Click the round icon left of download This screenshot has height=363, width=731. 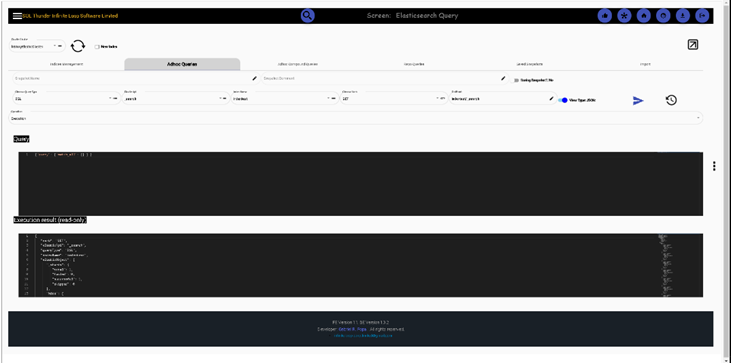pyautogui.click(x=663, y=16)
